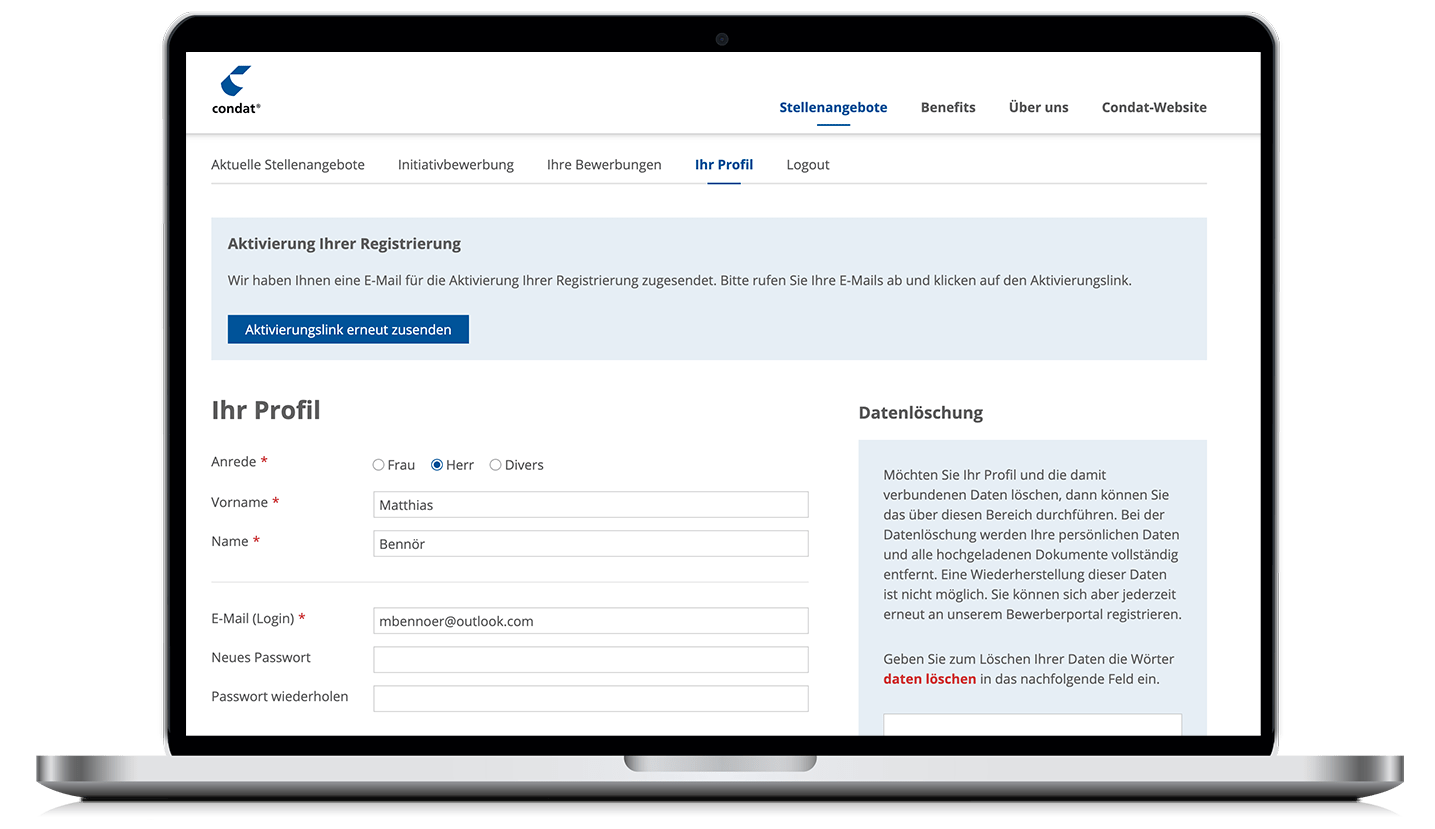
Task: Click the Passwort wiederholen label
Action: click(280, 696)
